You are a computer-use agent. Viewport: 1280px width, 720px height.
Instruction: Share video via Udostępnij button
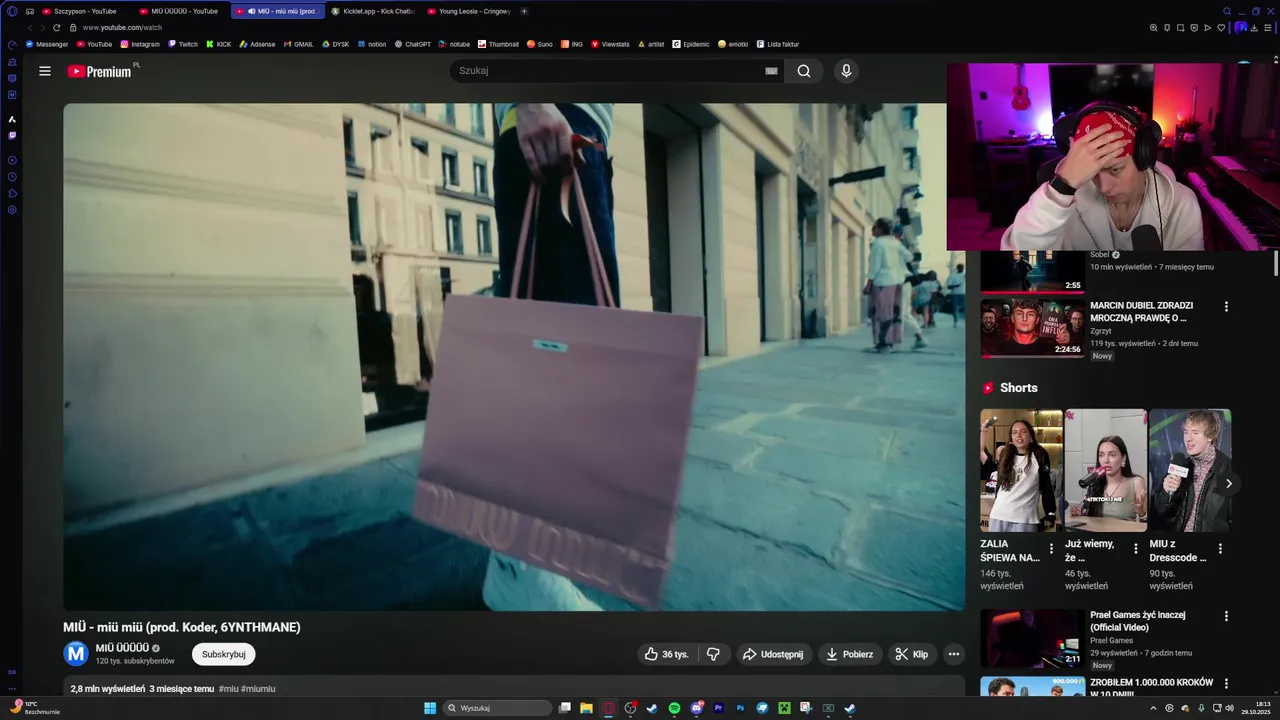tap(773, 654)
